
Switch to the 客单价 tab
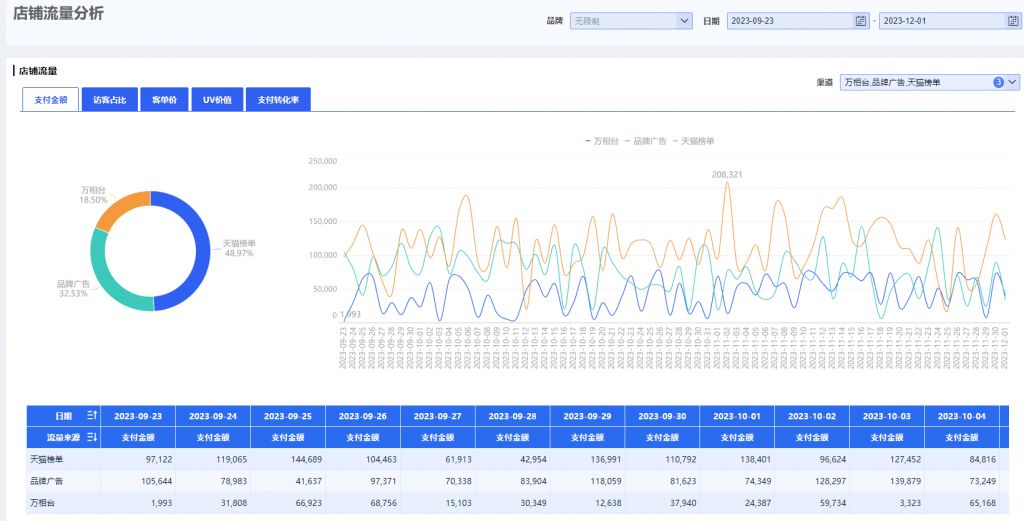165,100
